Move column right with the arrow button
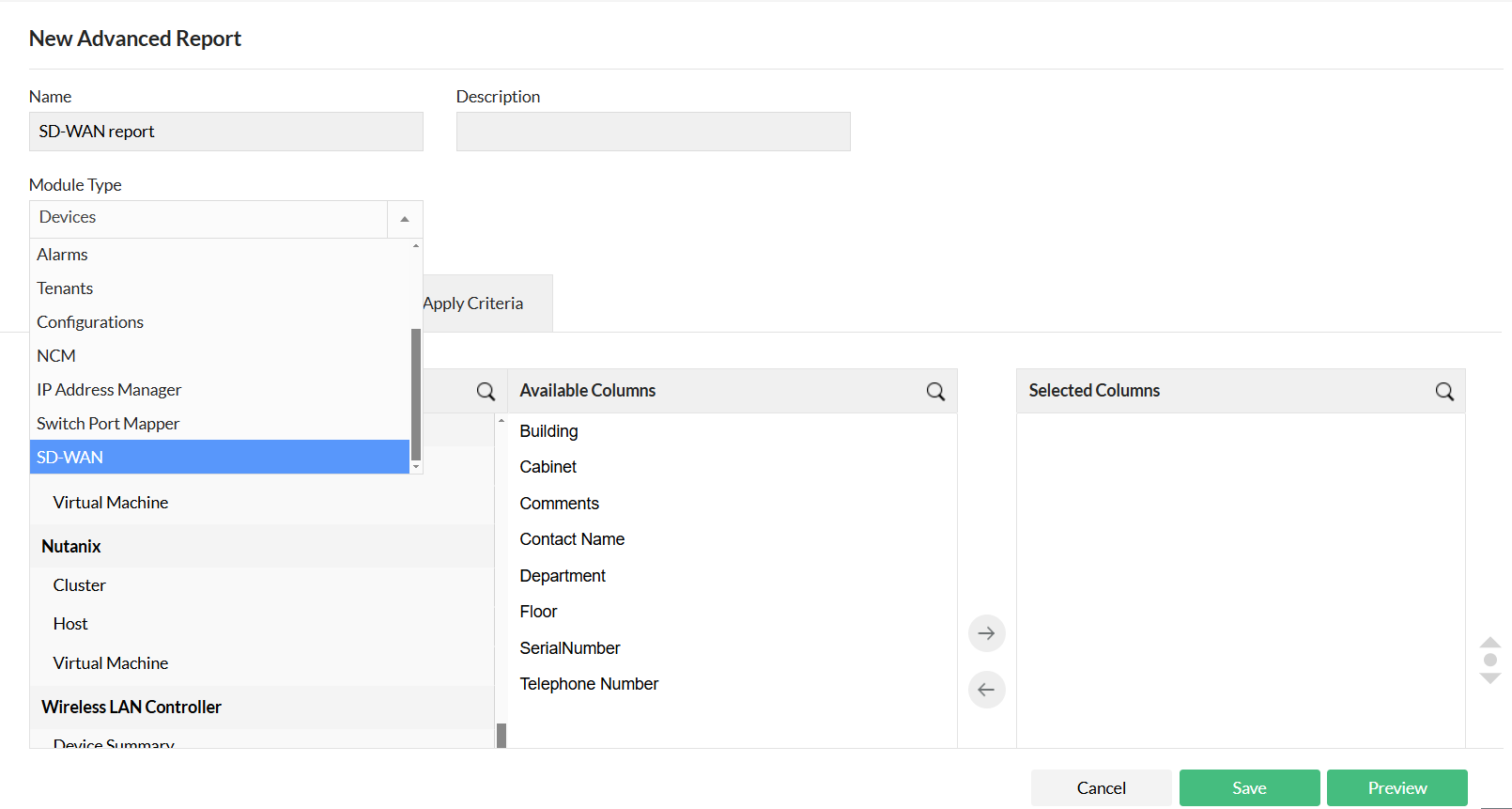 [x=986, y=633]
